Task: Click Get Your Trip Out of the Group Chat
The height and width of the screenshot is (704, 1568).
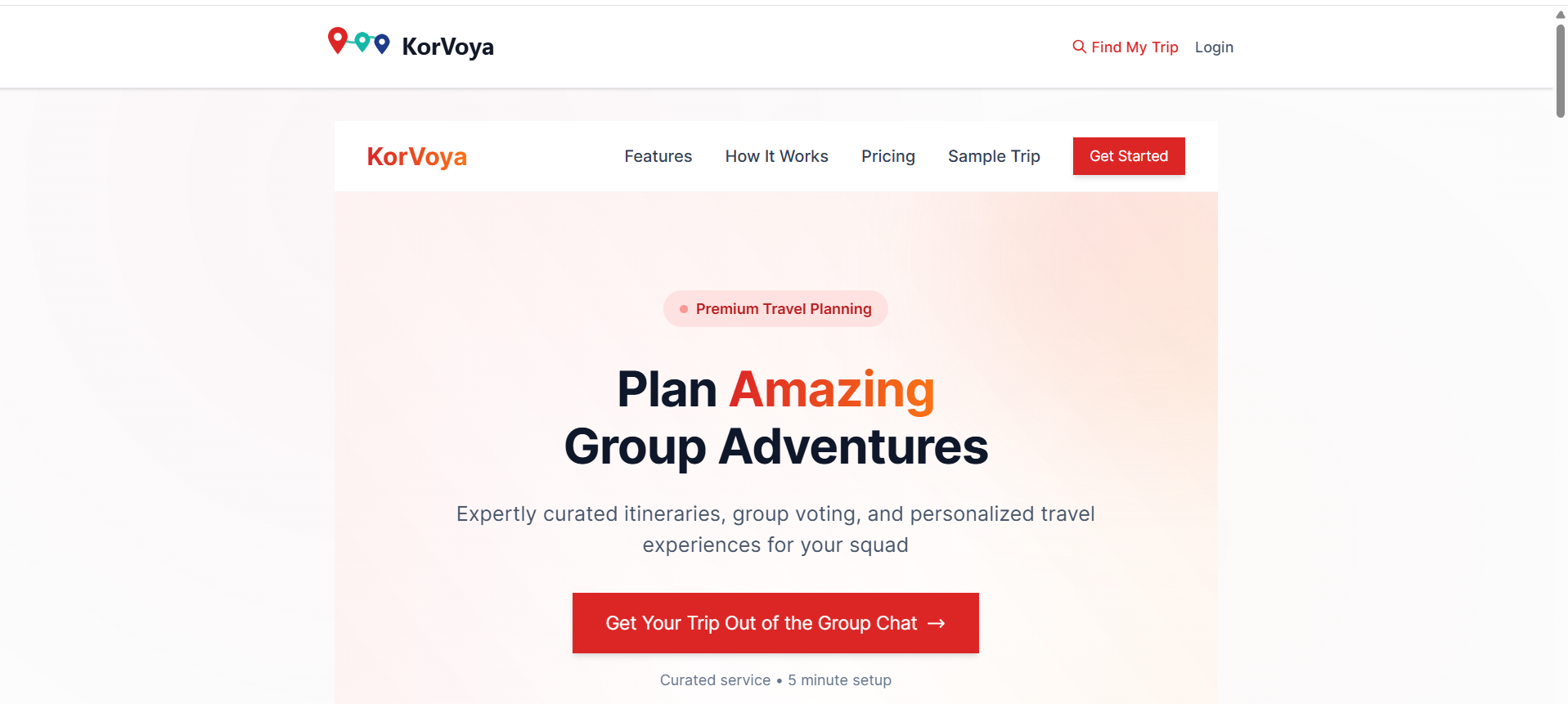Action: click(x=775, y=623)
